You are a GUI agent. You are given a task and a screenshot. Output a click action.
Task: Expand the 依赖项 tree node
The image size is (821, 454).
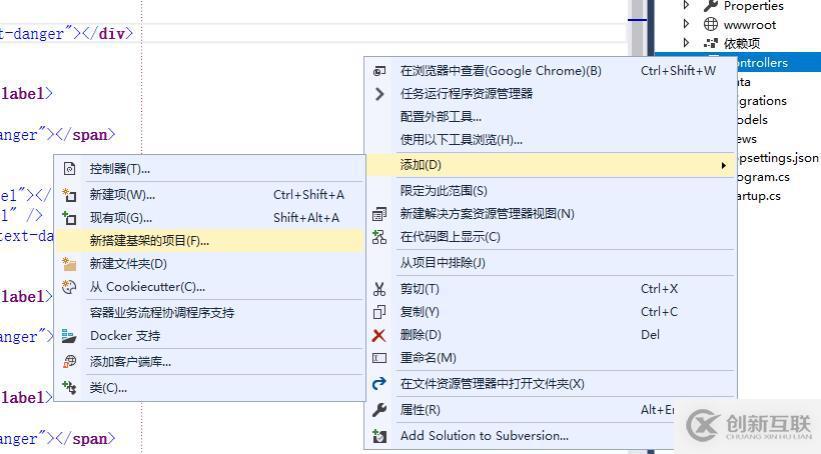click(686, 43)
